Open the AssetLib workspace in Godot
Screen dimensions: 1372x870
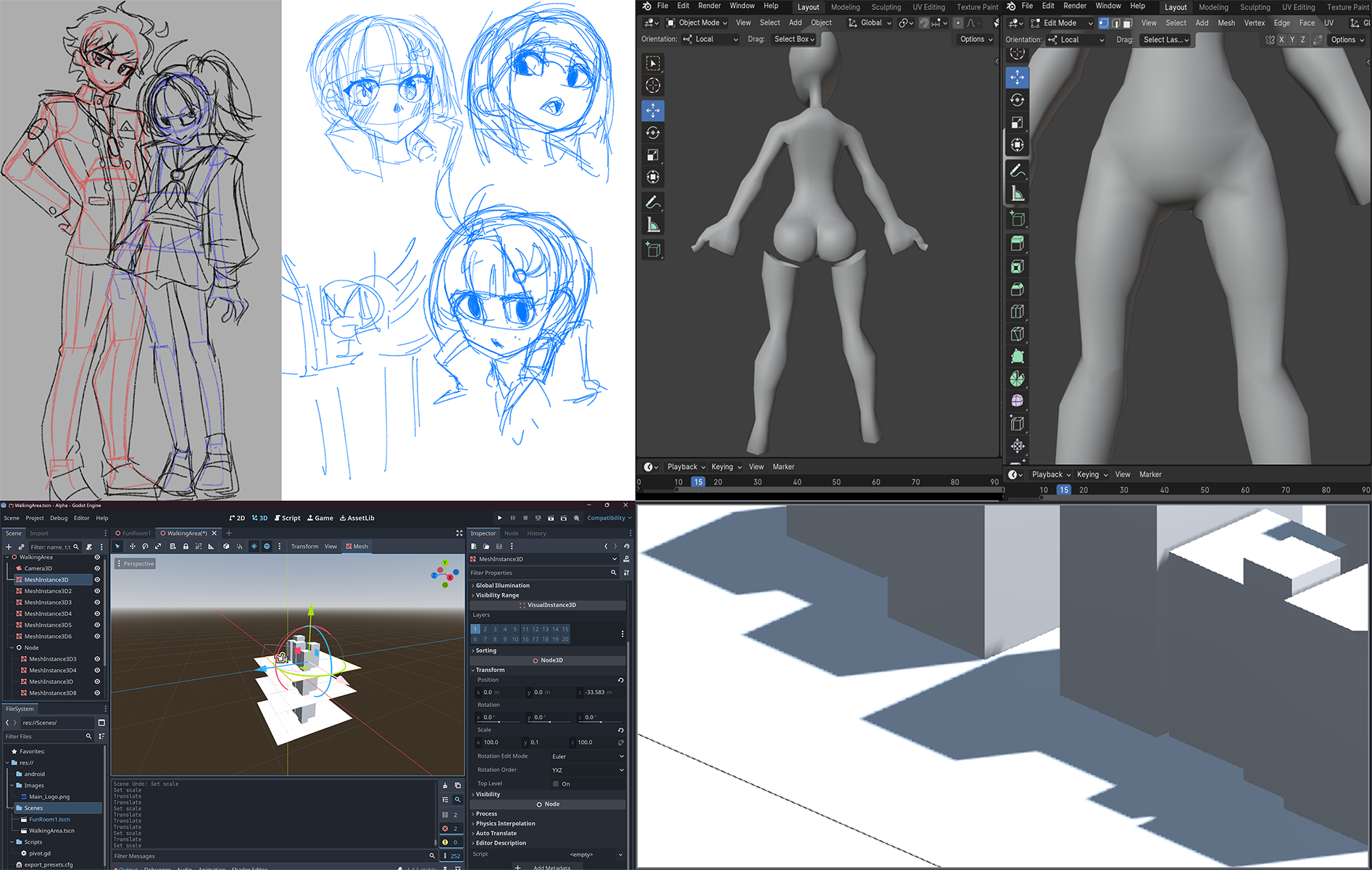tap(357, 518)
